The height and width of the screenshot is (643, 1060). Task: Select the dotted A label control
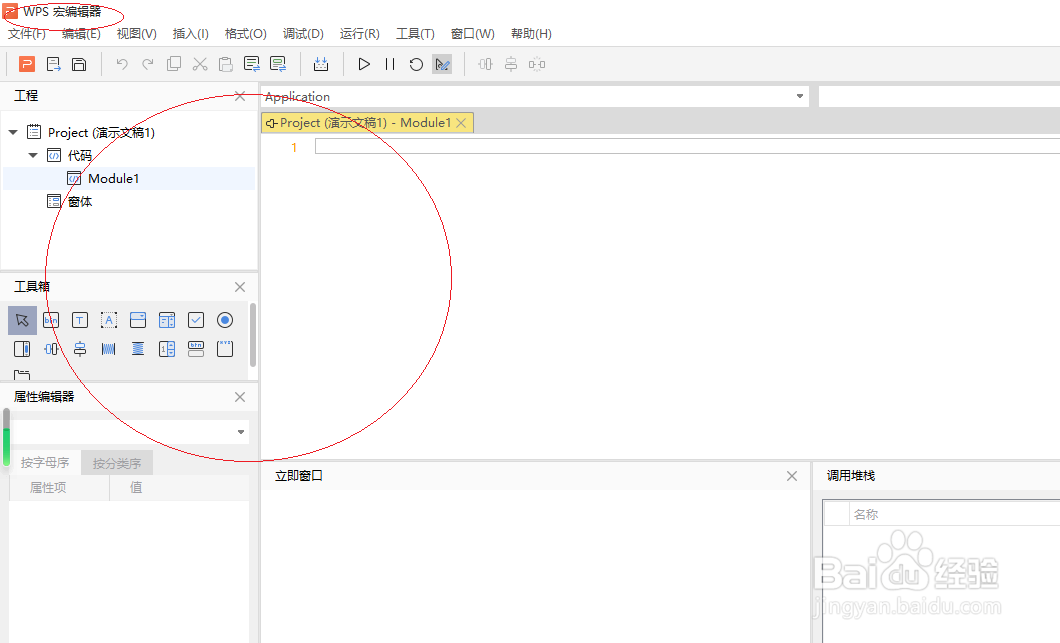click(x=109, y=320)
